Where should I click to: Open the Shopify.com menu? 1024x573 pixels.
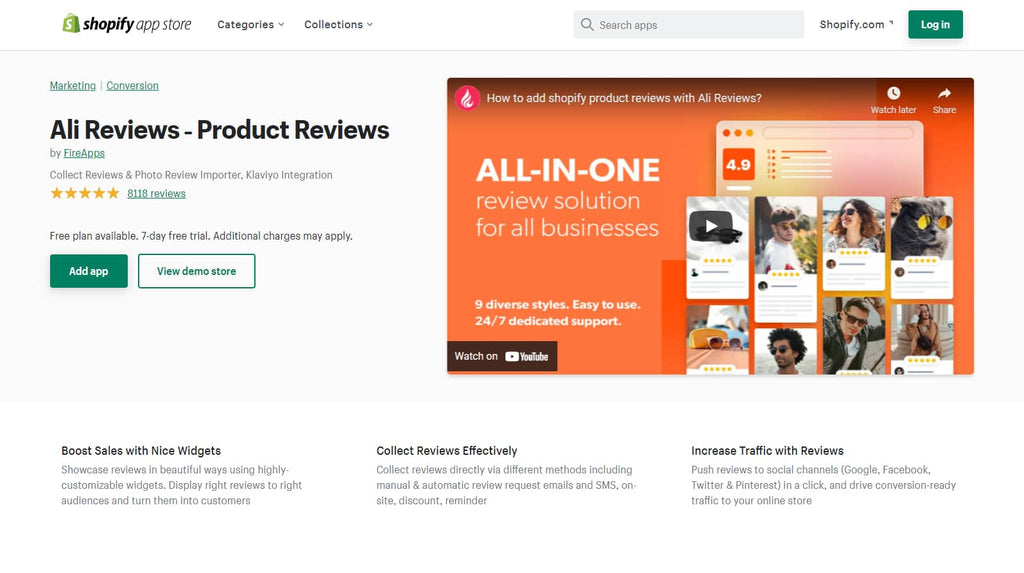(x=856, y=25)
